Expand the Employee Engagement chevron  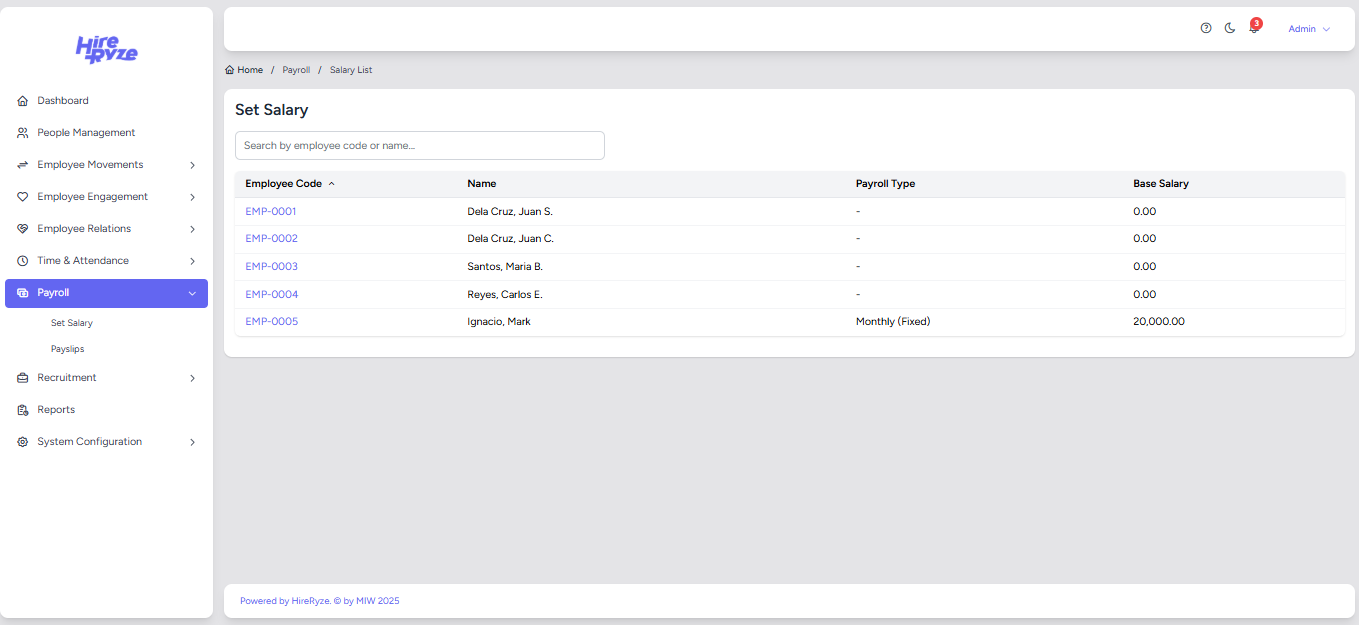pos(192,197)
